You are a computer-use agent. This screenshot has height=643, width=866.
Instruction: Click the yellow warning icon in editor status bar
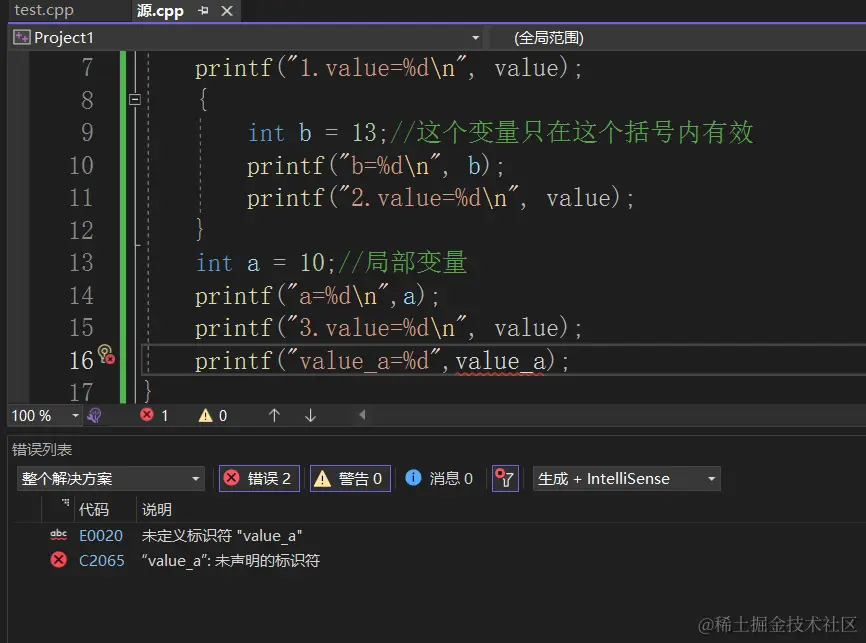[203, 415]
